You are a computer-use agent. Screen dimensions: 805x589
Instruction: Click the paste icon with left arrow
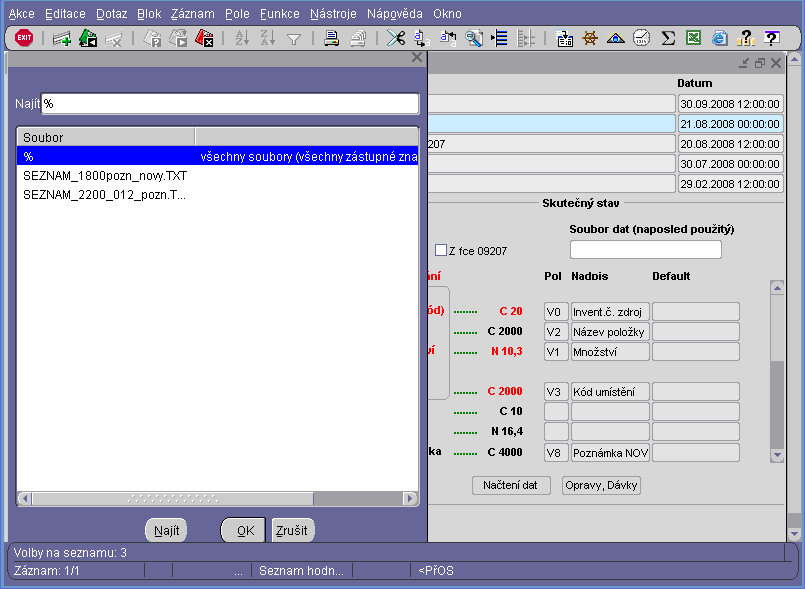tap(448, 38)
